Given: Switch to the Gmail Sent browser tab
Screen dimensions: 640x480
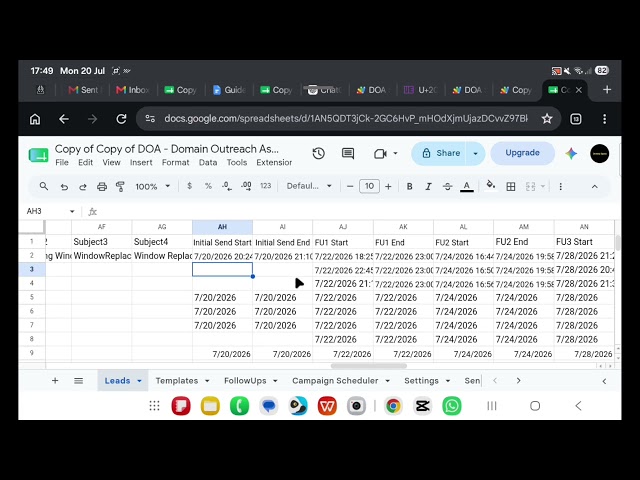Looking at the screenshot, I should pyautogui.click(x=83, y=90).
